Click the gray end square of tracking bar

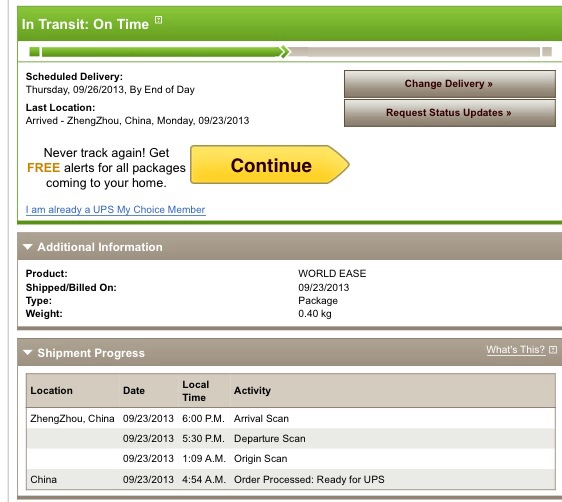pos(547,52)
